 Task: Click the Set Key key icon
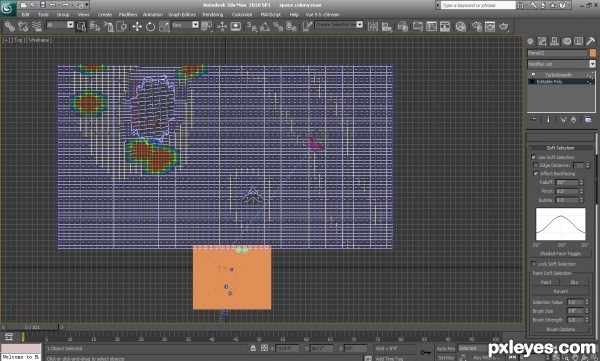click(x=426, y=352)
